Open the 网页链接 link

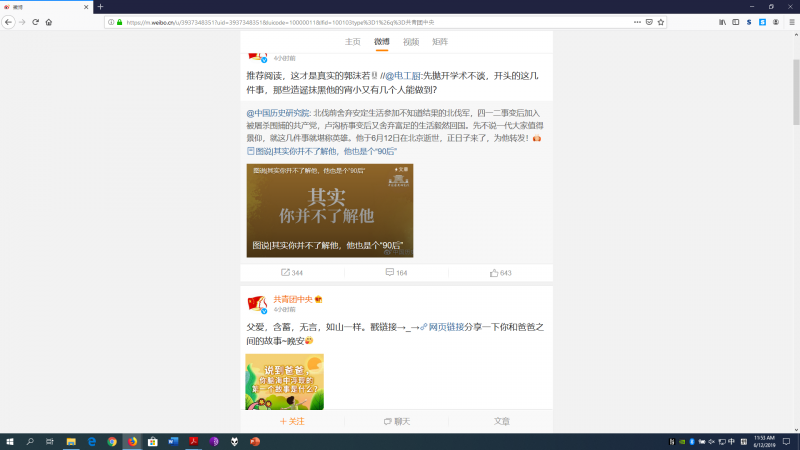click(442, 327)
